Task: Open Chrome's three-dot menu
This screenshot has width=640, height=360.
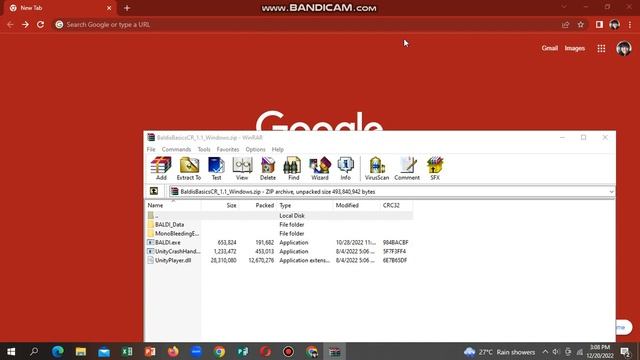Action: [x=630, y=24]
